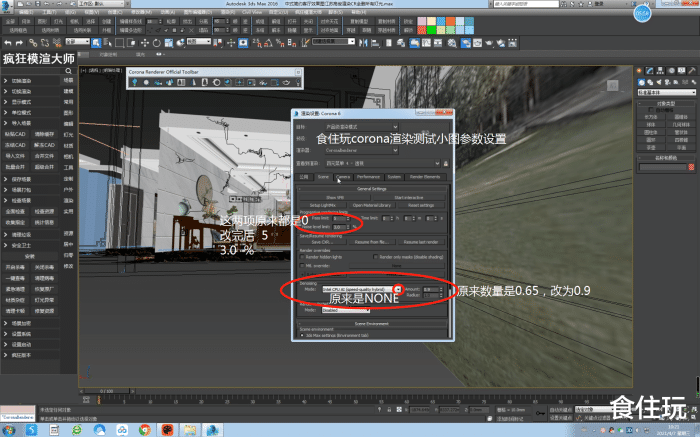Click the green color swatch in top toolbar
Viewport: 700px width, 437px height.
[x=431, y=30]
